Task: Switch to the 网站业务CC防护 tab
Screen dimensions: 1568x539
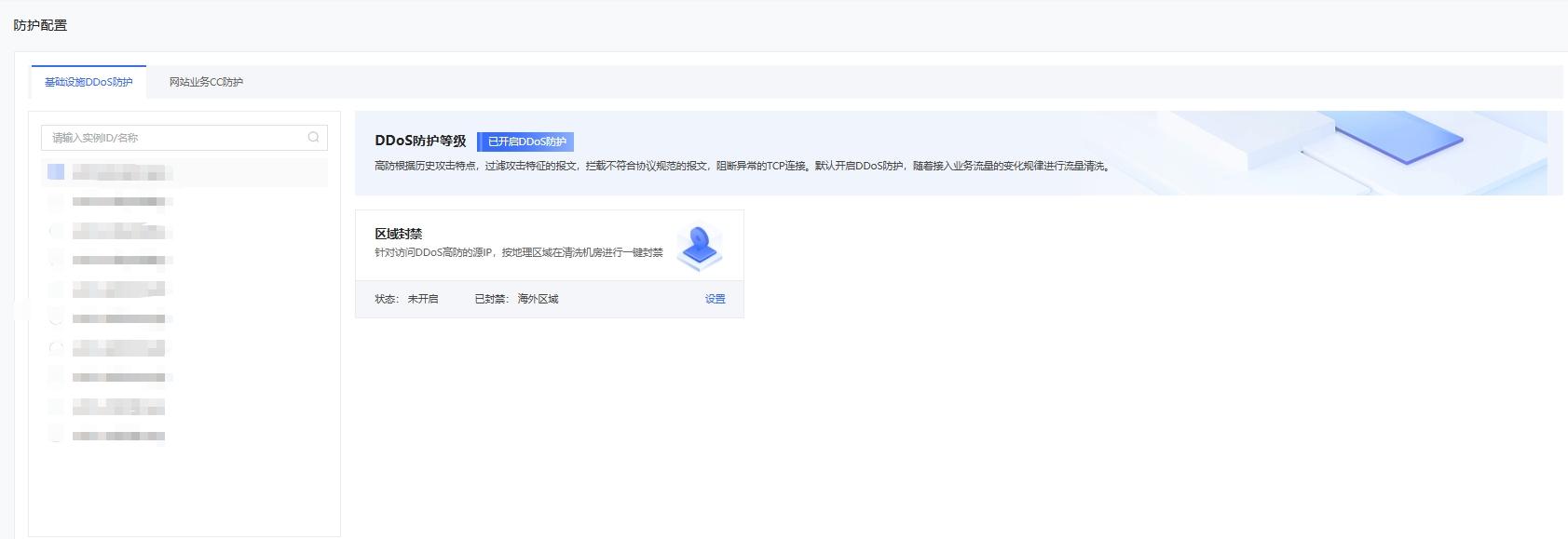Action: [x=206, y=82]
